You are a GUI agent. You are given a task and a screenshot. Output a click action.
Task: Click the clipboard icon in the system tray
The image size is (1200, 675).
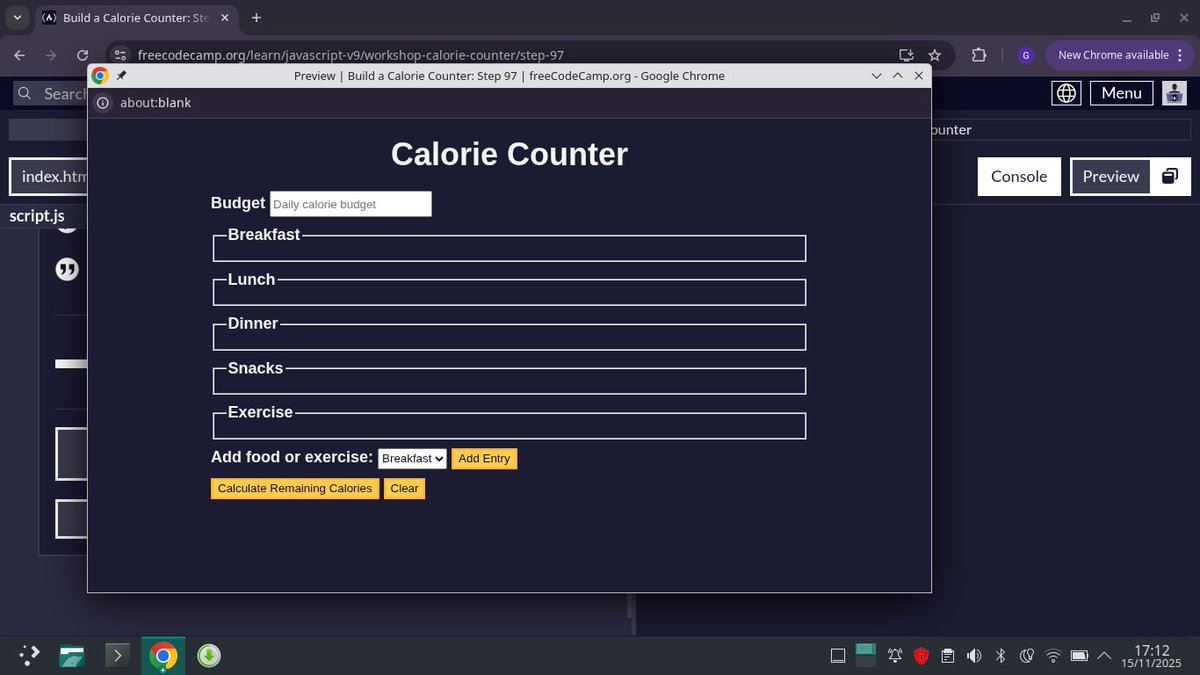947,655
